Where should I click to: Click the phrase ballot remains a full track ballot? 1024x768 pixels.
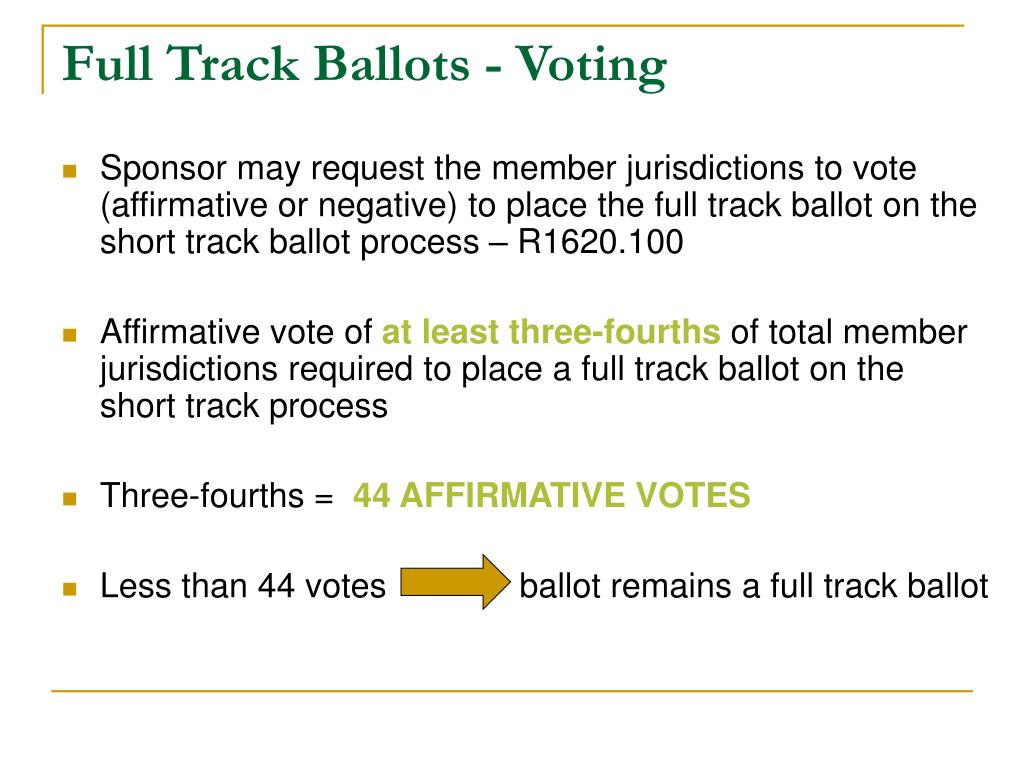pyautogui.click(x=754, y=586)
